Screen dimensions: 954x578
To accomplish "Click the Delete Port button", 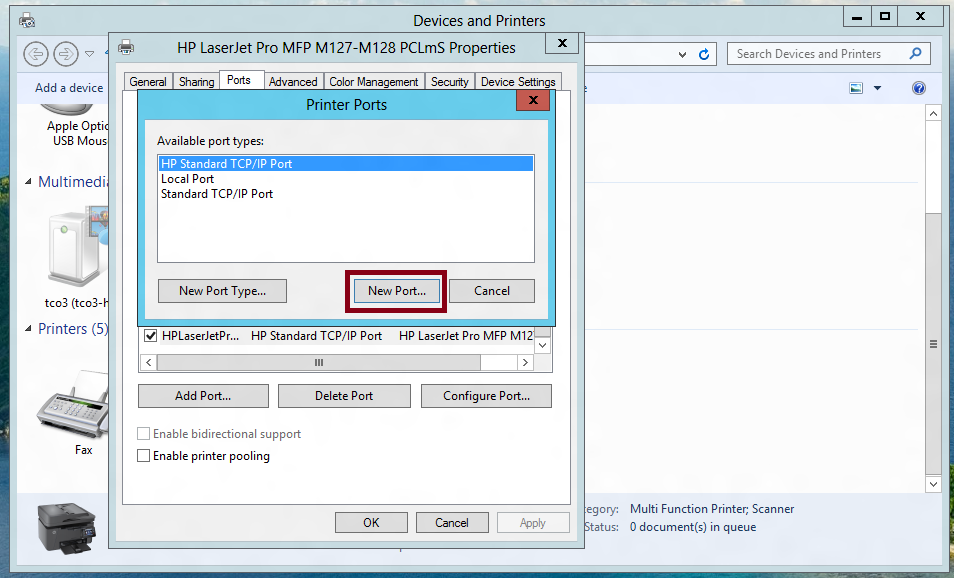I will pyautogui.click(x=344, y=396).
